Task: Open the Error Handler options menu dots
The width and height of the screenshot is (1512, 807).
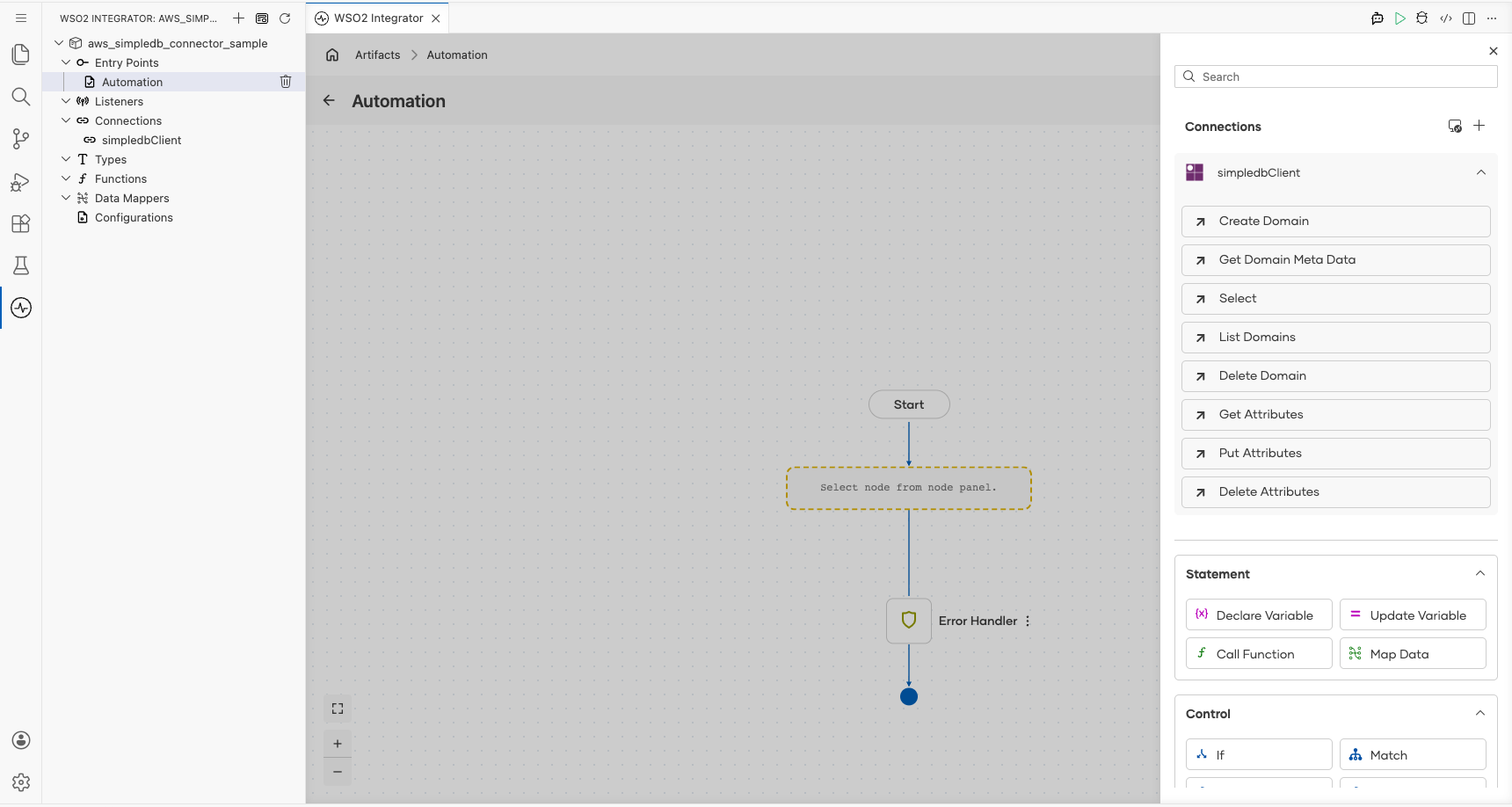Action: coord(1028,621)
